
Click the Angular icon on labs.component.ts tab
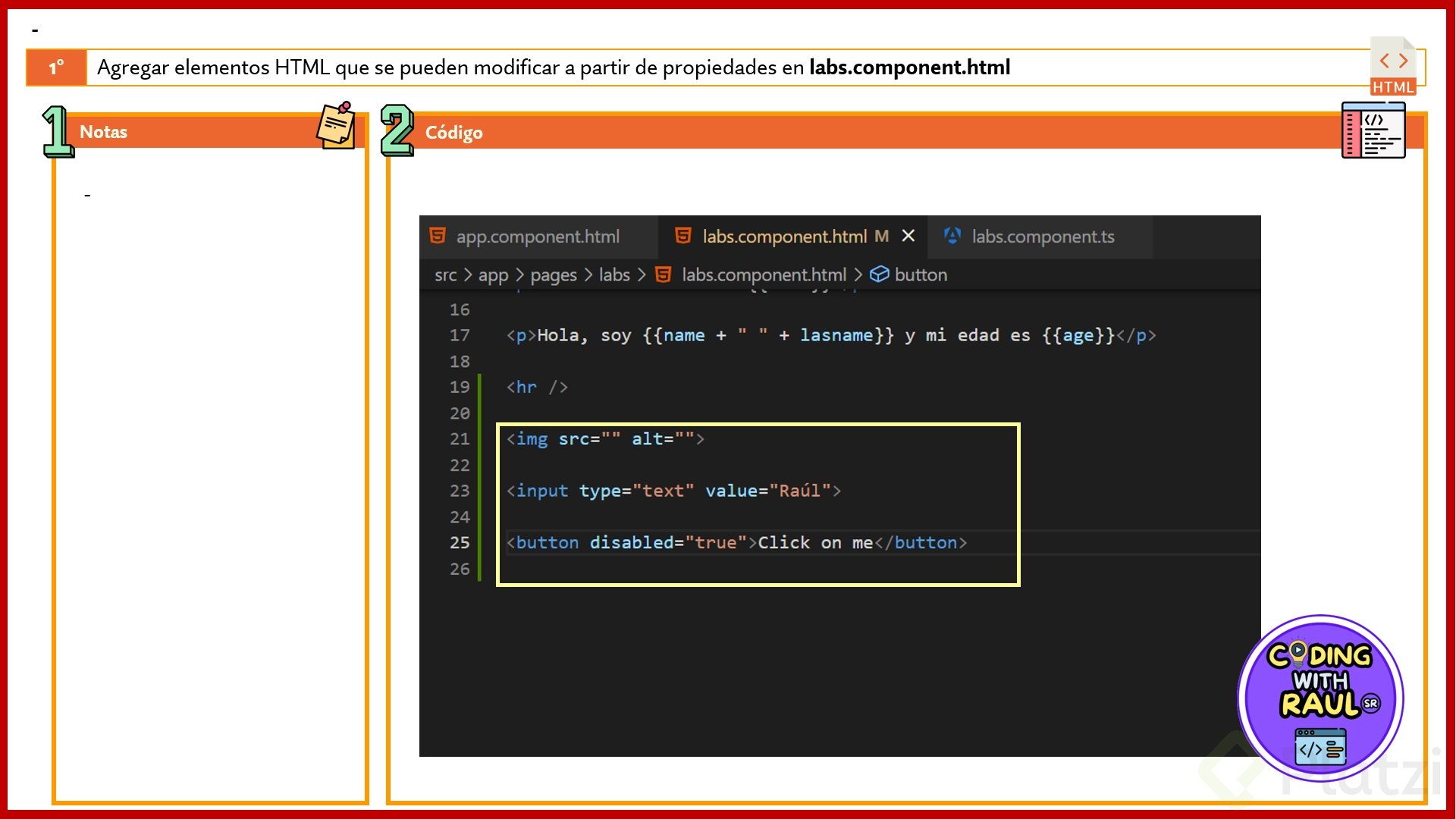(x=952, y=236)
